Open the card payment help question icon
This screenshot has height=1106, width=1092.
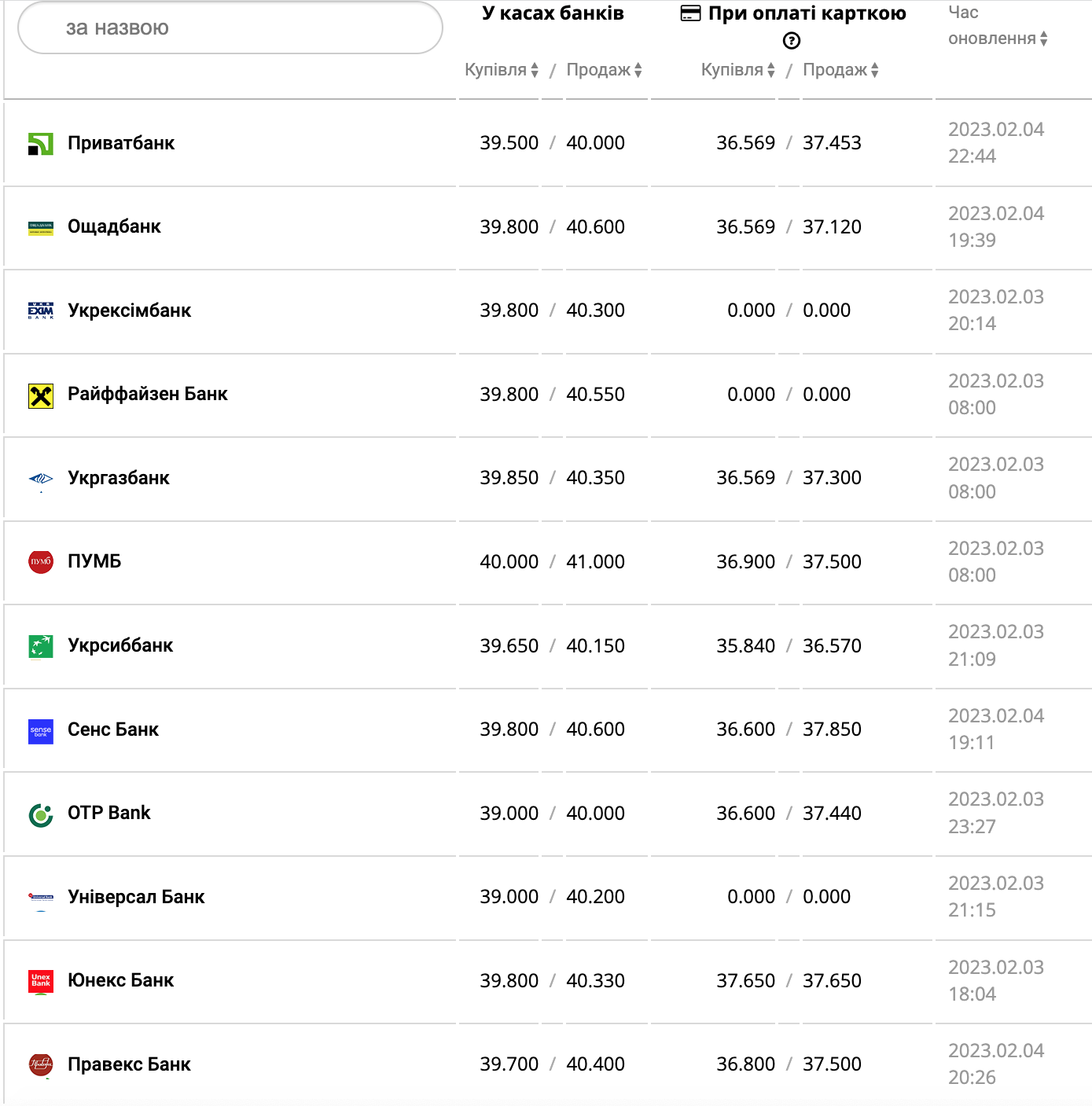click(792, 41)
